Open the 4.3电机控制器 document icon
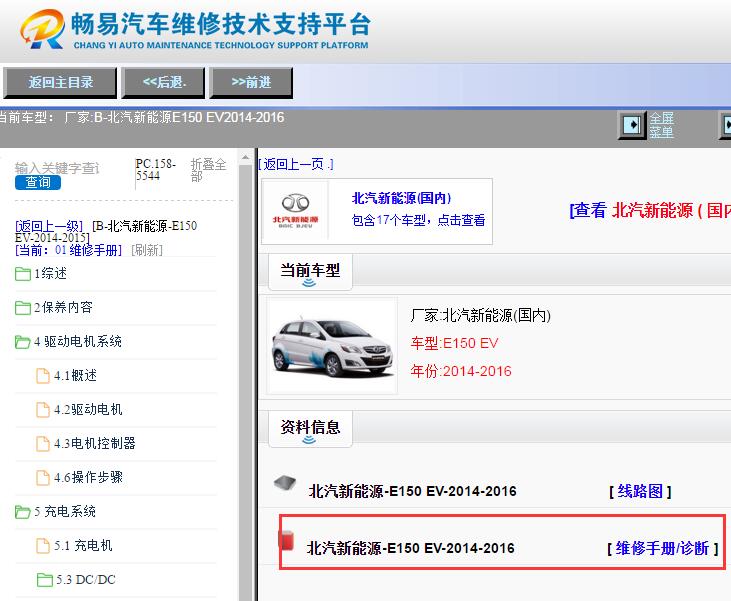Viewport: 731px width, 601px height. pyautogui.click(x=43, y=444)
